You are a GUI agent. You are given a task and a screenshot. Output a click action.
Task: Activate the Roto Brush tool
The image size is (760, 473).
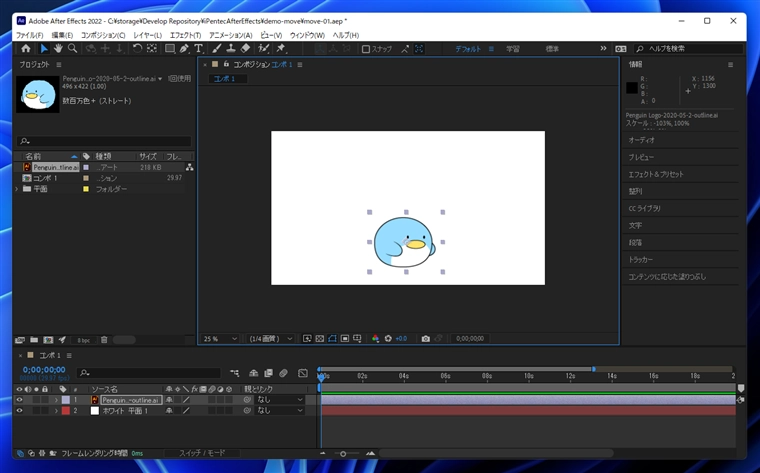point(263,48)
